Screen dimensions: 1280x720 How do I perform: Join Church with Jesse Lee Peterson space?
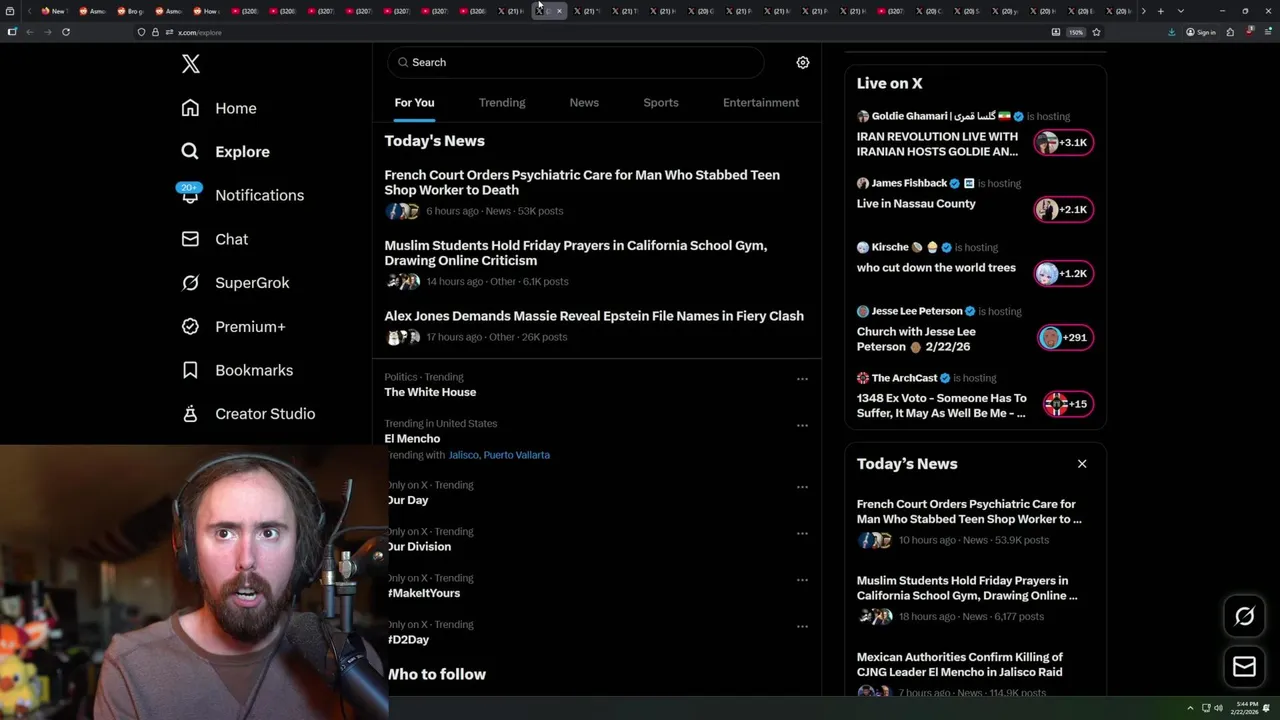point(1064,338)
